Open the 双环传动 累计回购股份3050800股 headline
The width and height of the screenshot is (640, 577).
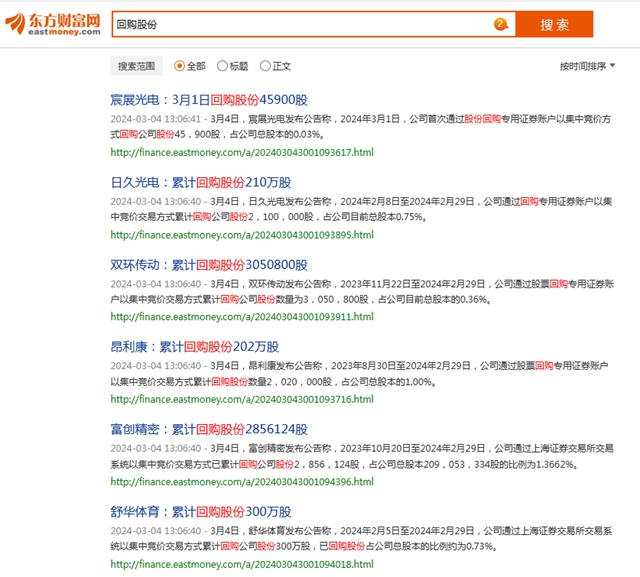pyautogui.click(x=209, y=265)
